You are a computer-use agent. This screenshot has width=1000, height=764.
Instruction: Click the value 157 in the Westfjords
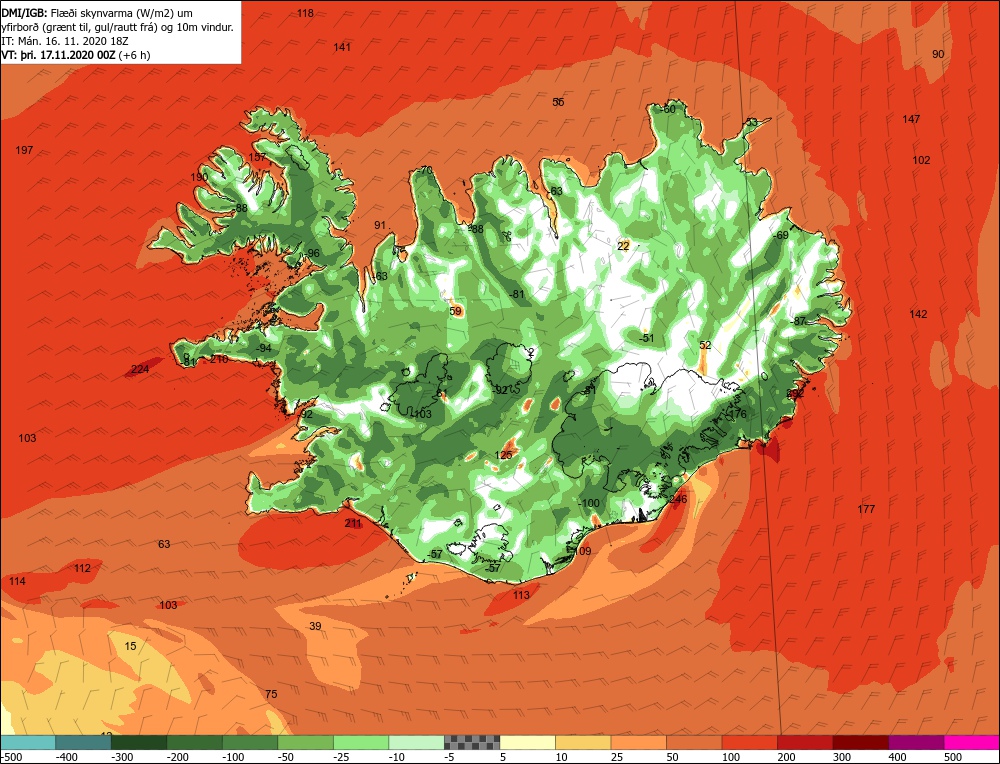click(257, 157)
